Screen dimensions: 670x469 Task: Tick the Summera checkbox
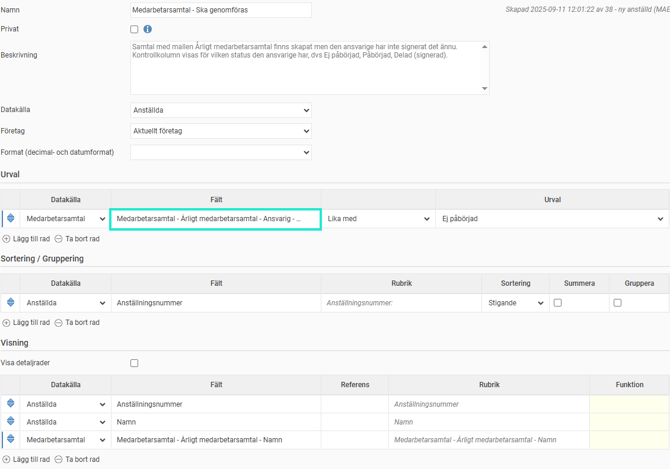(558, 303)
